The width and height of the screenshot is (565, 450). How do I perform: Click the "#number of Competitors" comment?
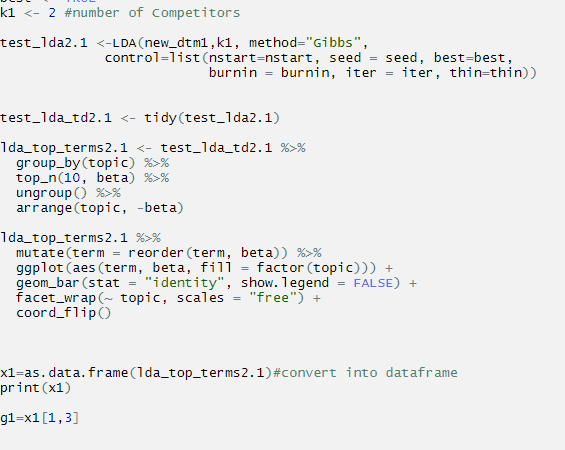pyautogui.click(x=152, y=13)
